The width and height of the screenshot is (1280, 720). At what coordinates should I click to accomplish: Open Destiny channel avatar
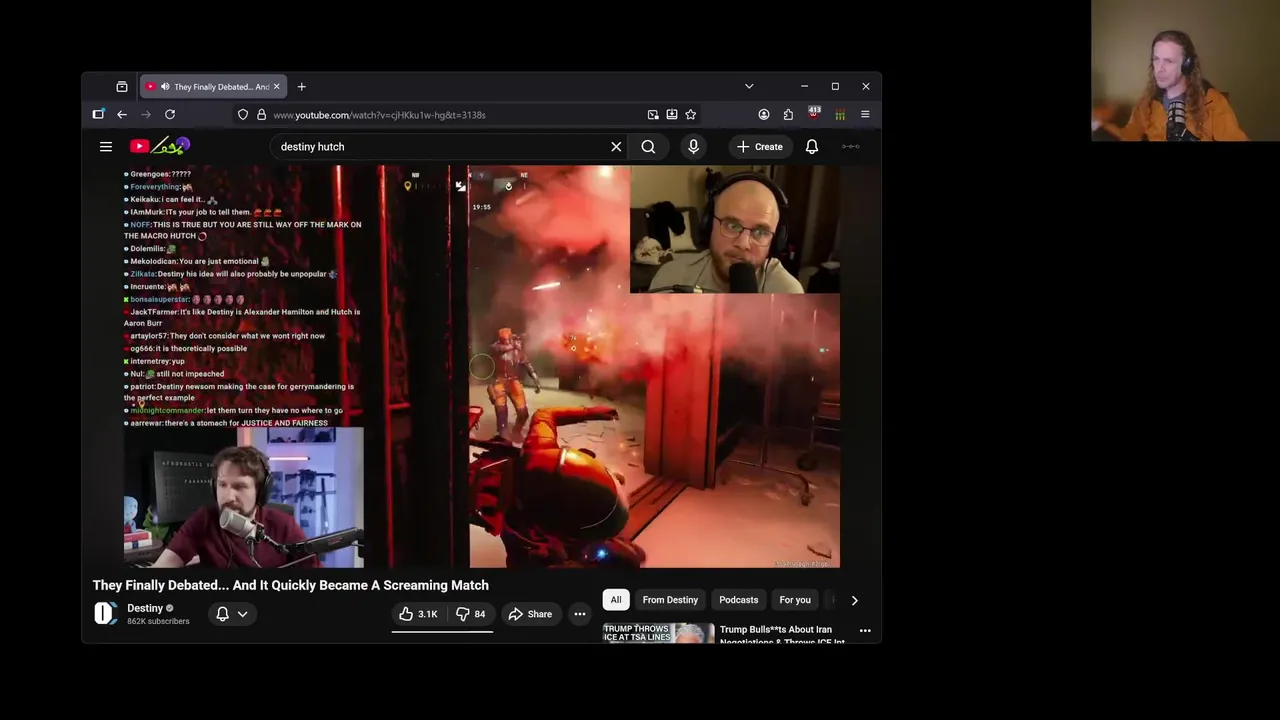105,614
